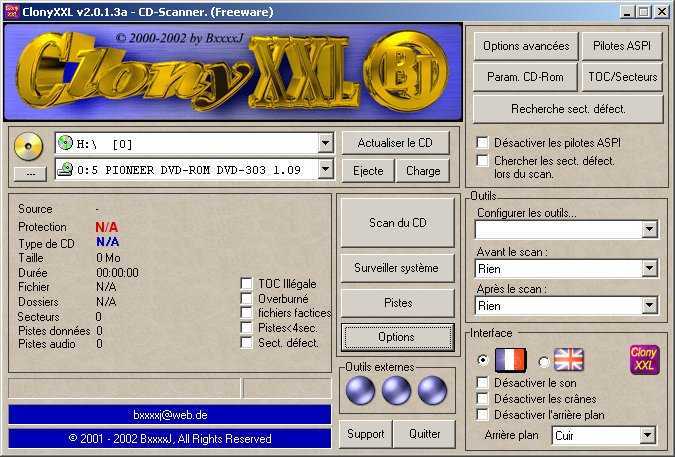Toggle the Sect. défect. checkbox

click(246, 343)
